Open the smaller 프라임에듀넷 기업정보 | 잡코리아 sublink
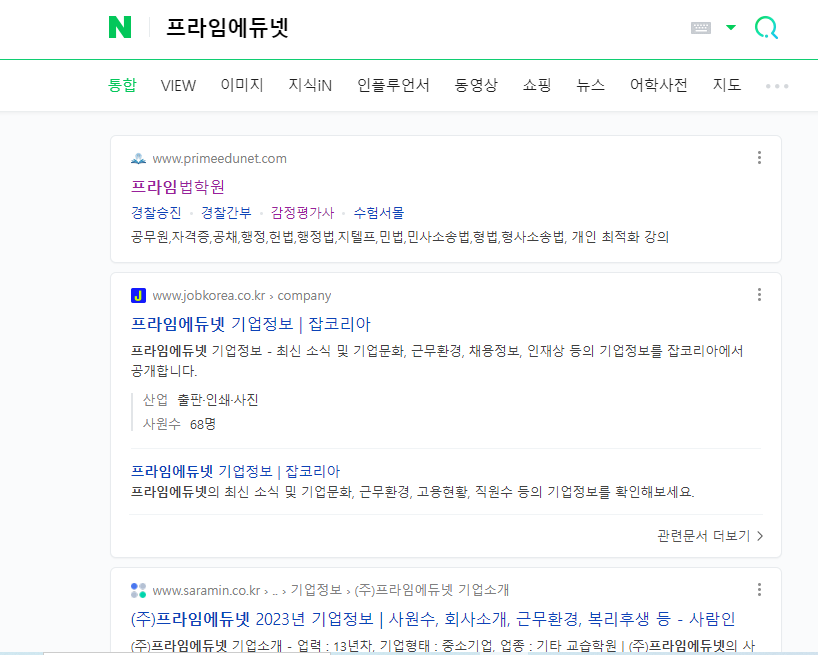Image resolution: width=818 pixels, height=655 pixels. click(235, 471)
